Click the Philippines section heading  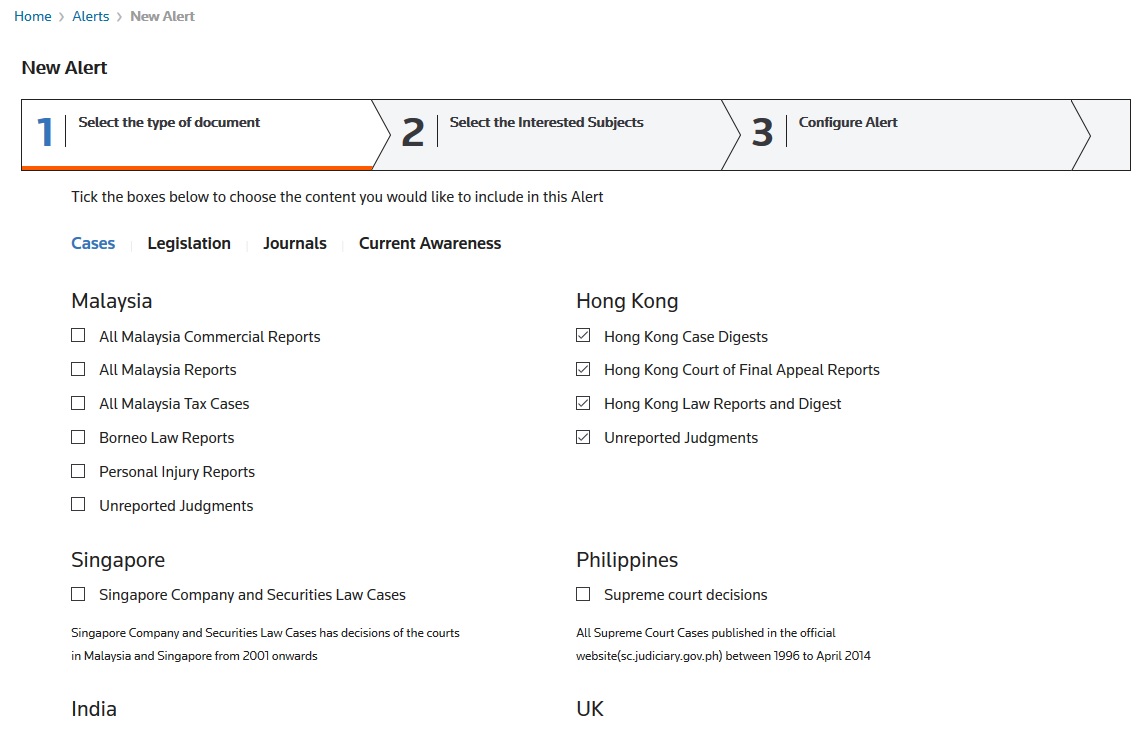pyautogui.click(x=627, y=560)
